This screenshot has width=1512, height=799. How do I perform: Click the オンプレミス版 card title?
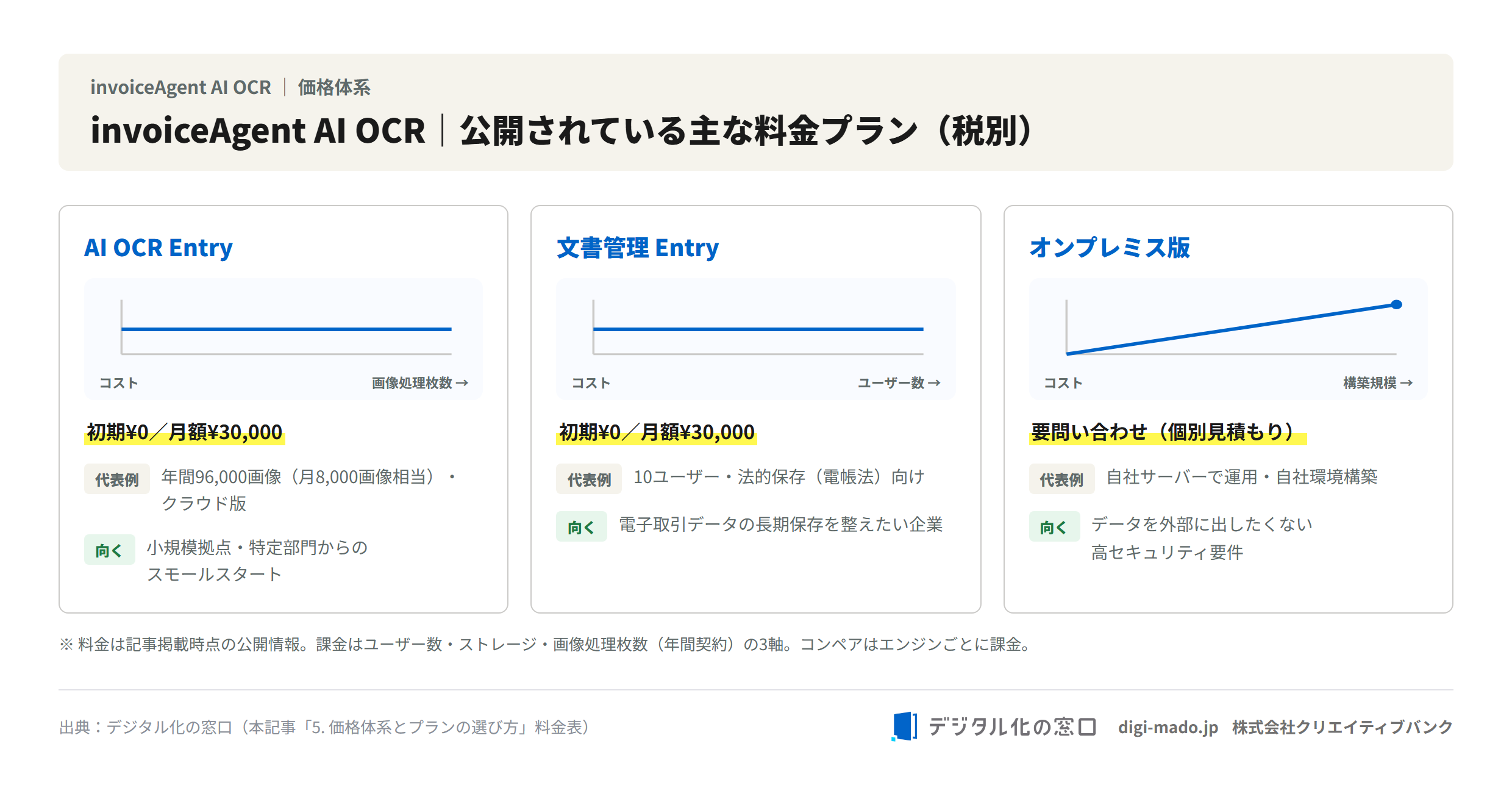(1110, 248)
